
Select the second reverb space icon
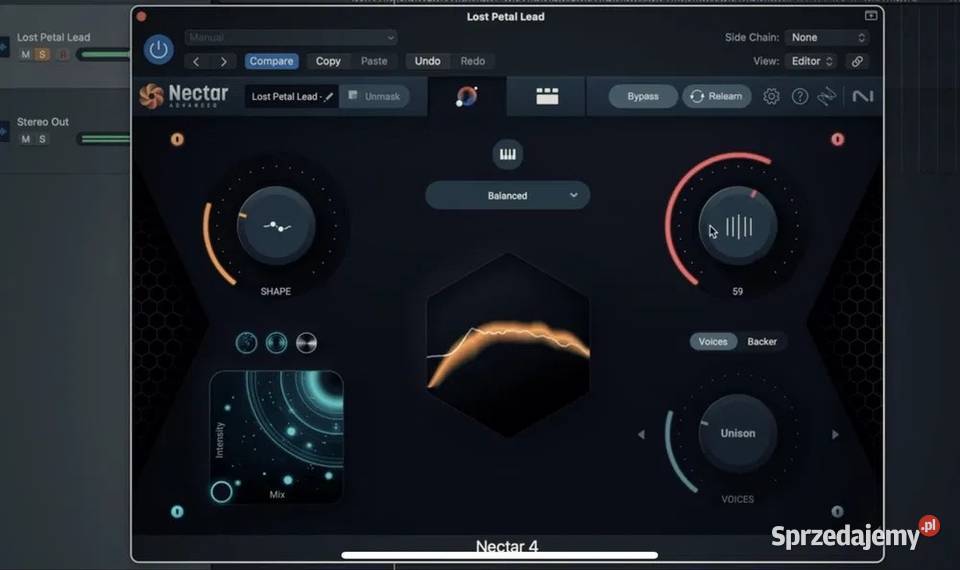[x=277, y=343]
